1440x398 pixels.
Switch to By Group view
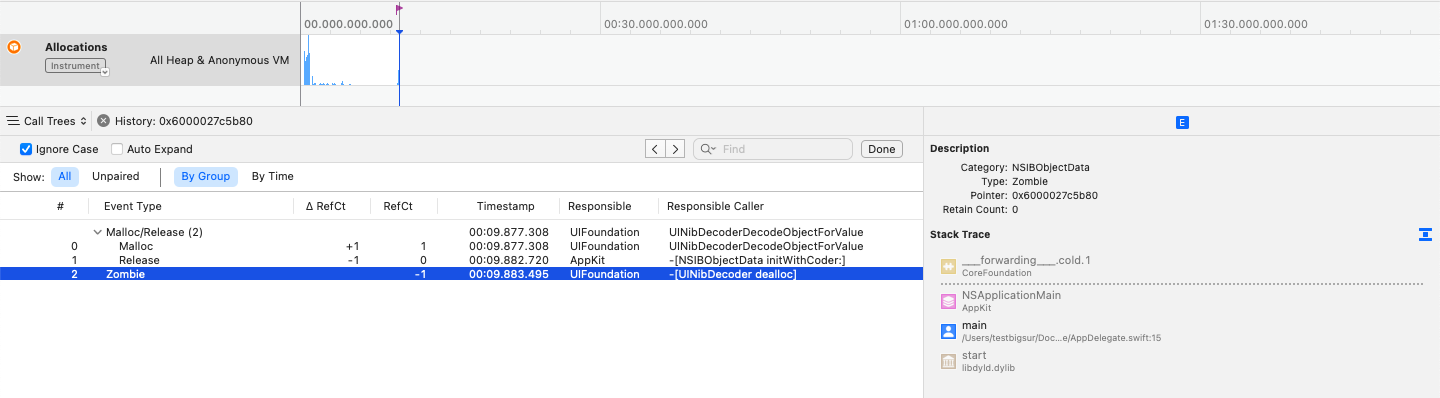tap(206, 176)
